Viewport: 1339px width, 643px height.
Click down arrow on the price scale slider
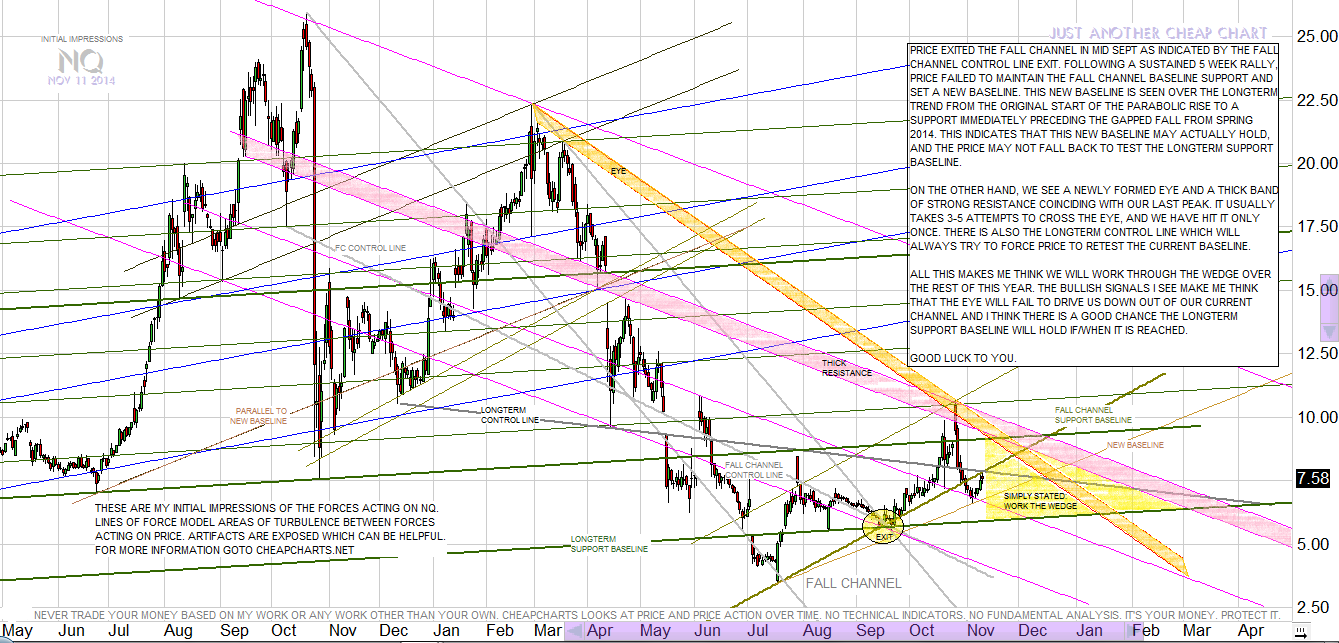pos(1328,331)
